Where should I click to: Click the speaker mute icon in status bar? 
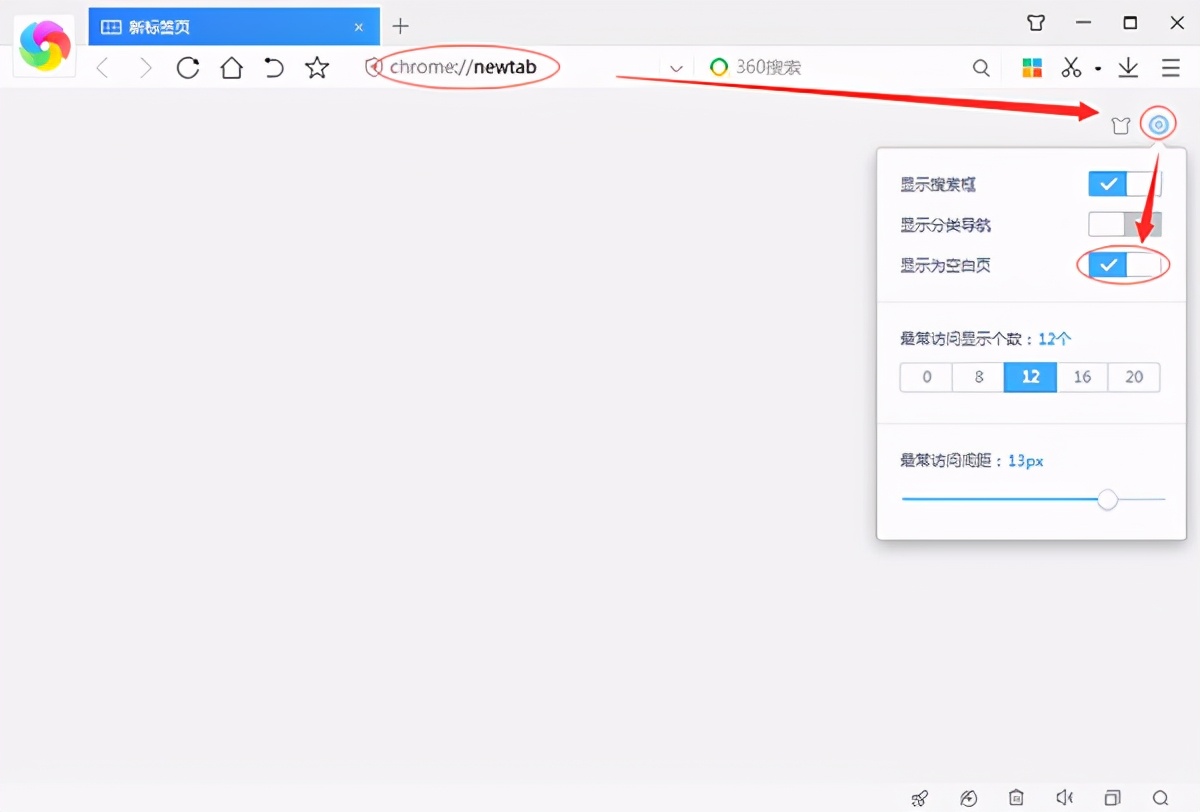[1063, 798]
